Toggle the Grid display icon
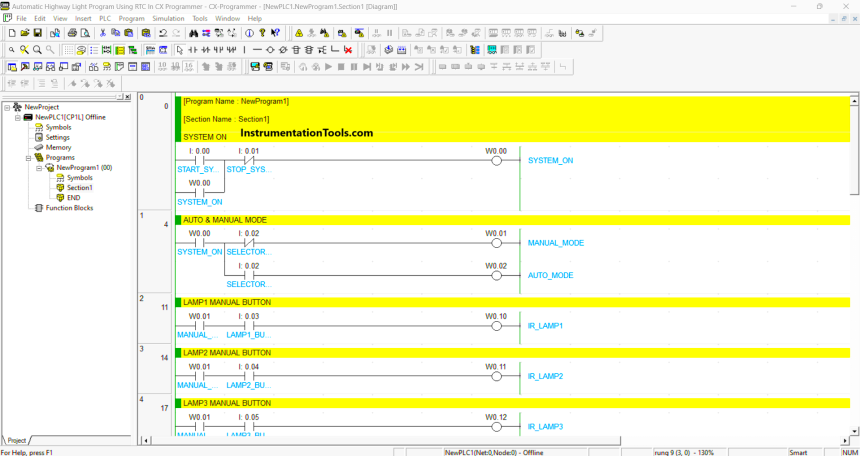 pos(68,50)
